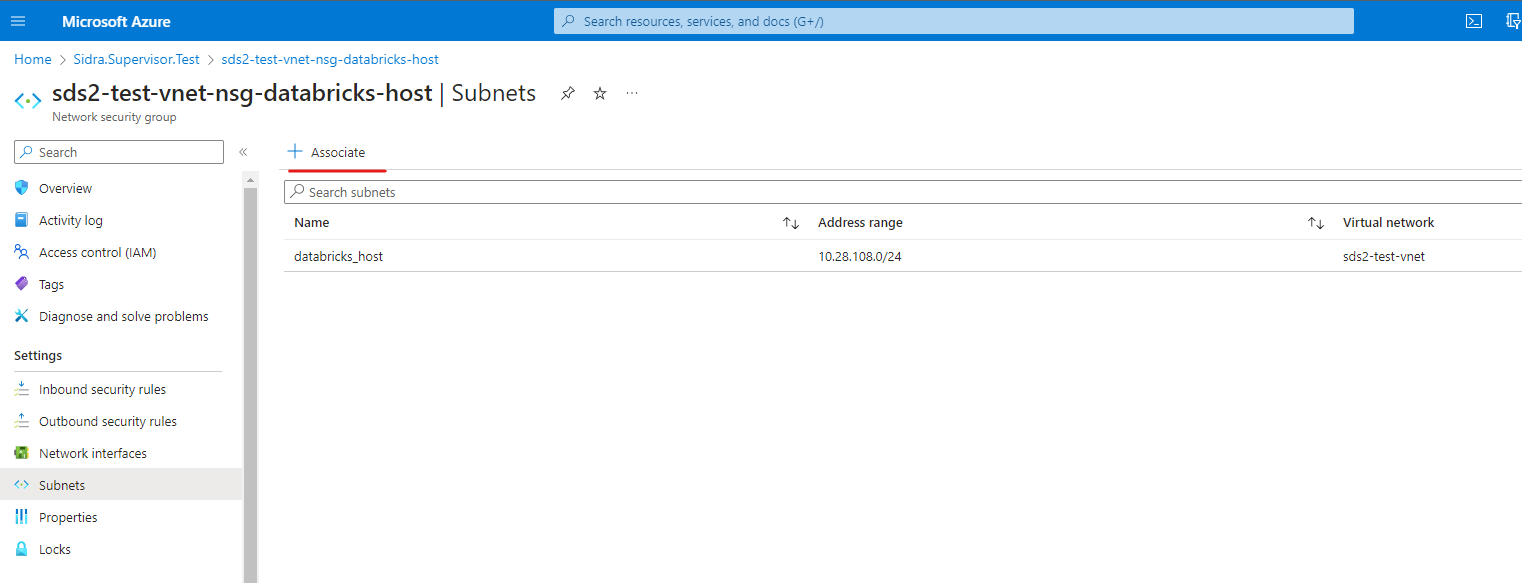Open Diagnose and solve problems
Viewport: 1522px width, 583px height.
tap(123, 316)
